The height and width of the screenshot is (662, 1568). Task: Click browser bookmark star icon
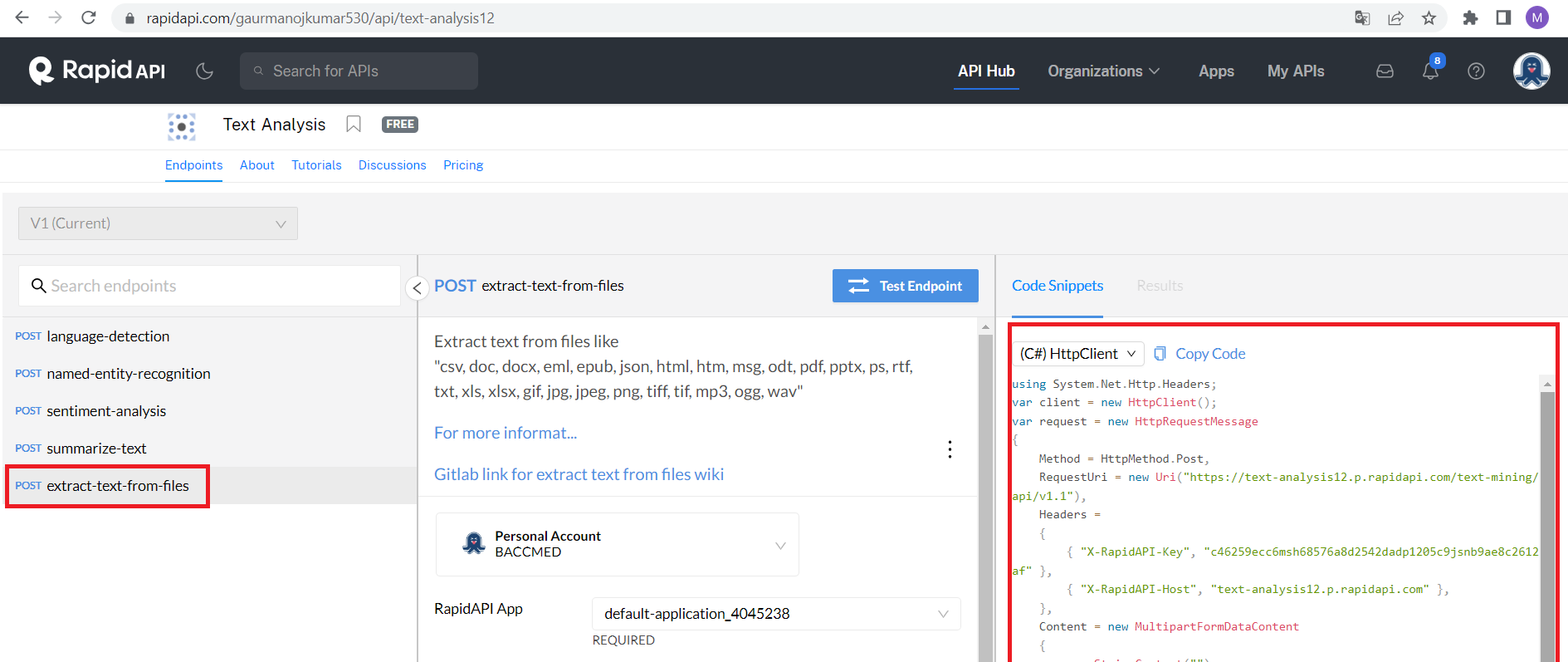tap(1429, 18)
